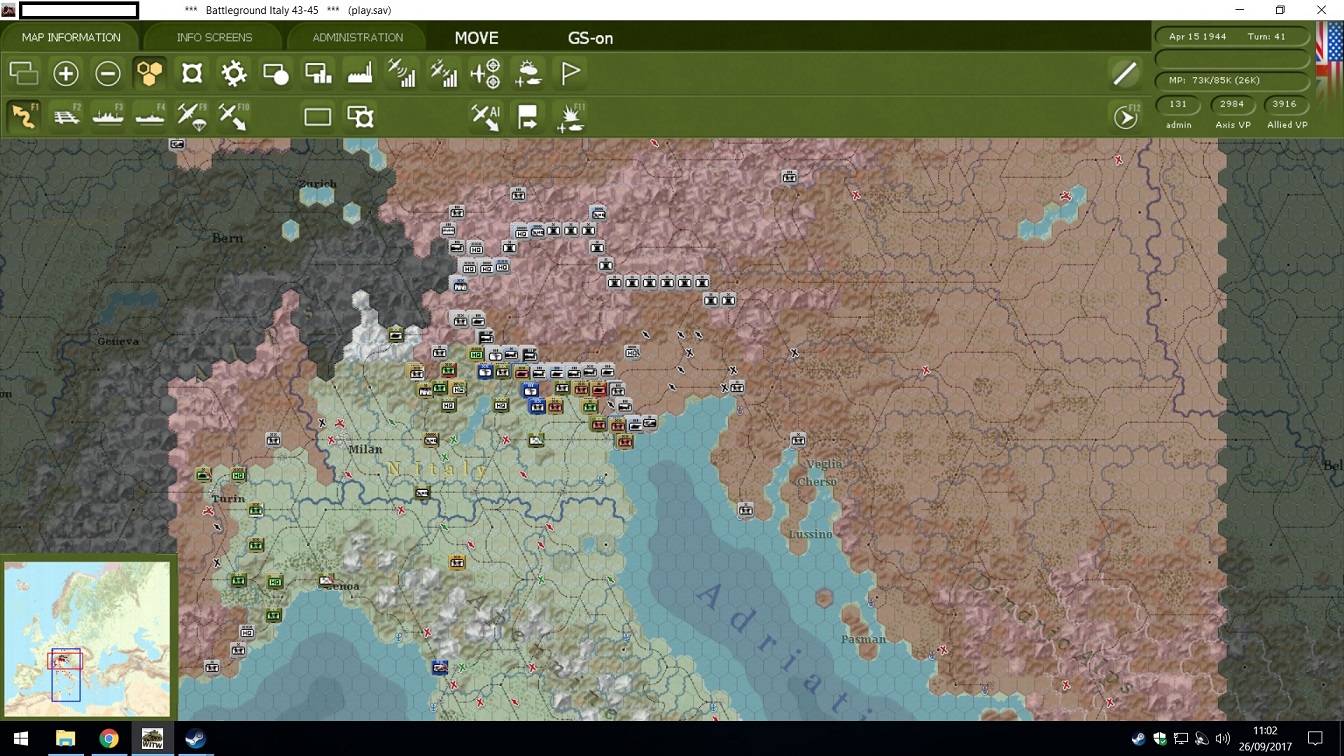Image resolution: width=1344 pixels, height=756 pixels.
Task: Click the Milan city label on the map
Action: click(365, 449)
